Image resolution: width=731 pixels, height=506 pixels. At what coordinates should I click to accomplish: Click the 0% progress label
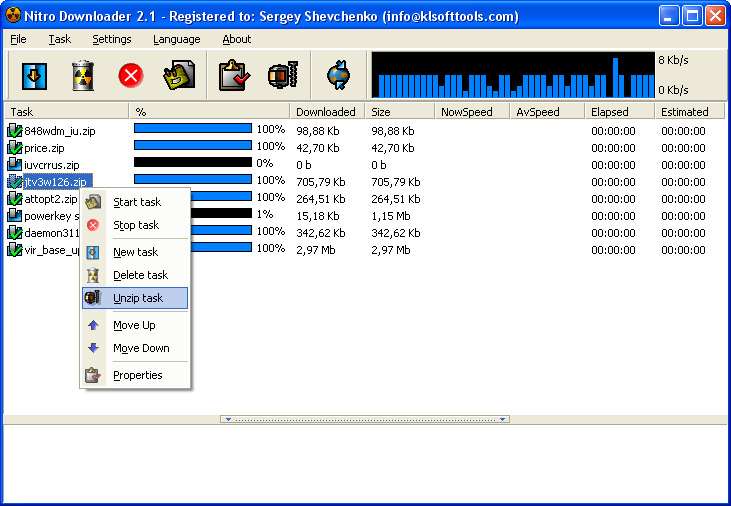click(x=265, y=163)
